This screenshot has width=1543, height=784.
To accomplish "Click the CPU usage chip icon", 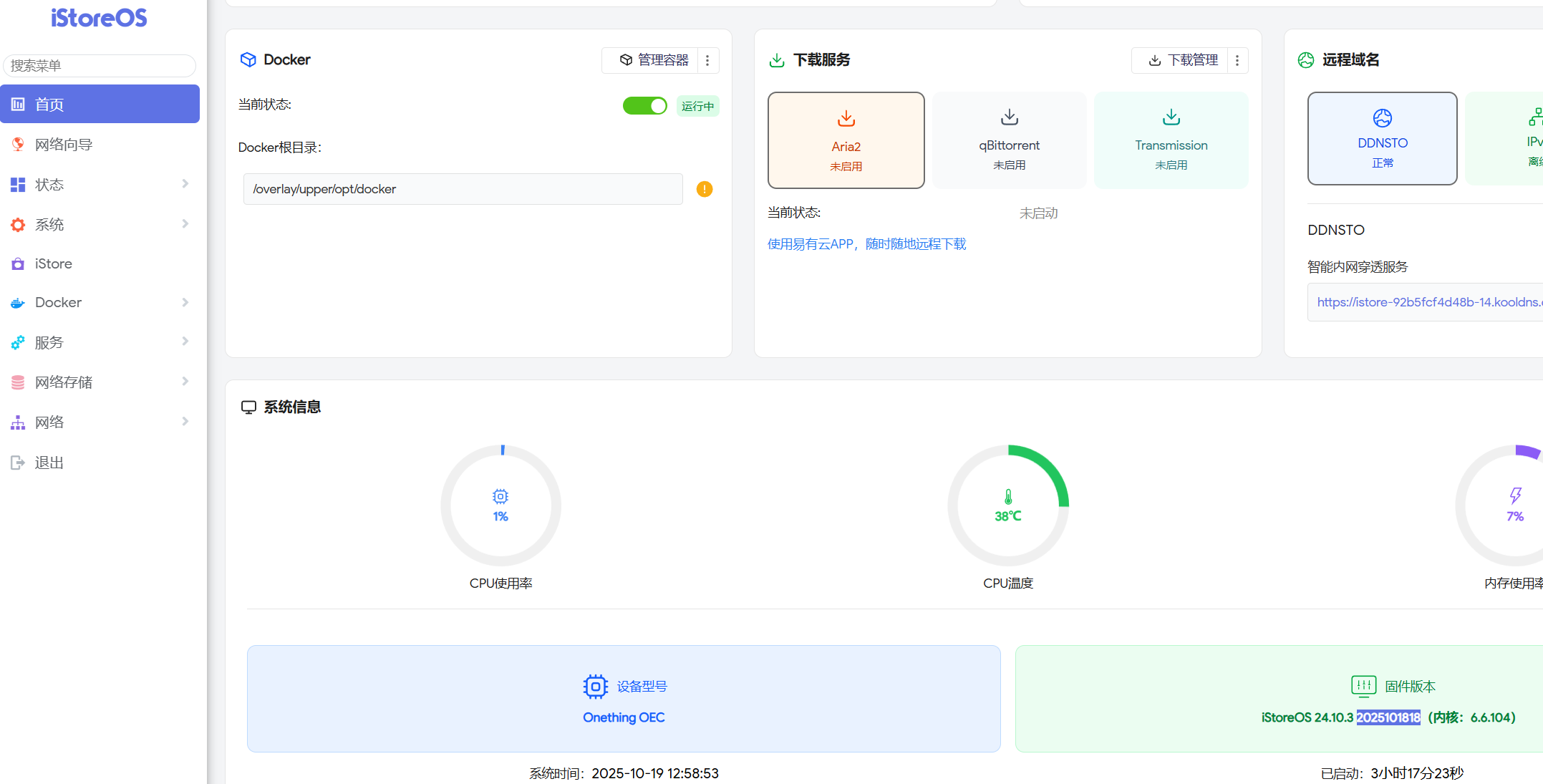I will 500,496.
